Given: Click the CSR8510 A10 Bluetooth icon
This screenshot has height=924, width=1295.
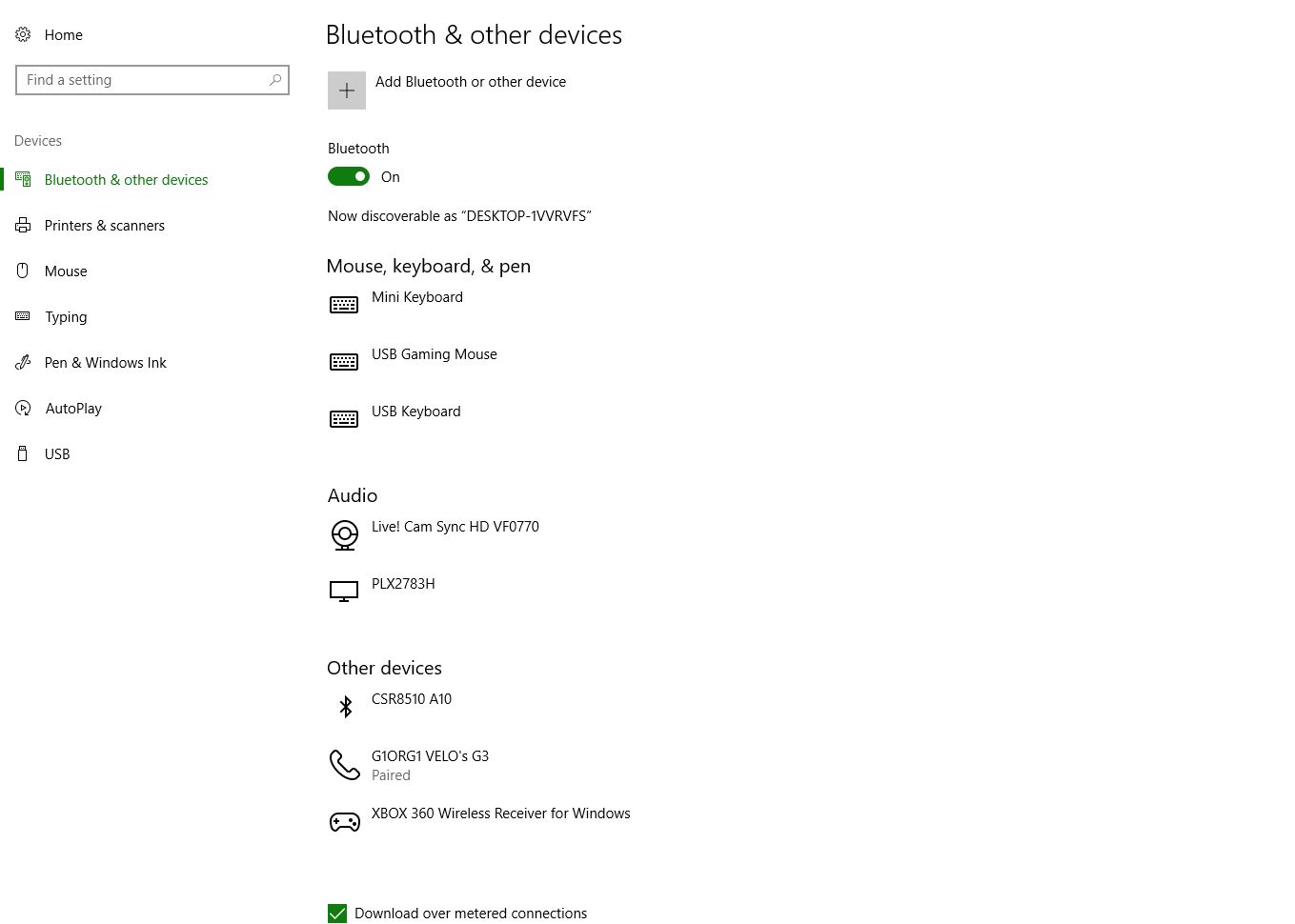Looking at the screenshot, I should pyautogui.click(x=345, y=706).
